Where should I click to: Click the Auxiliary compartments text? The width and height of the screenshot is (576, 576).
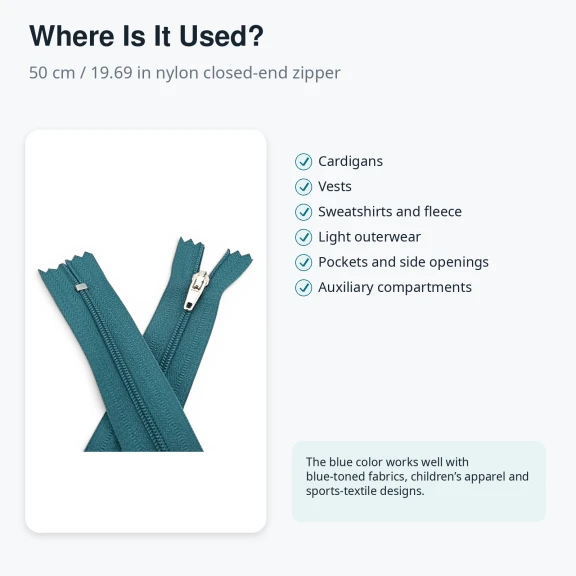[x=395, y=287]
